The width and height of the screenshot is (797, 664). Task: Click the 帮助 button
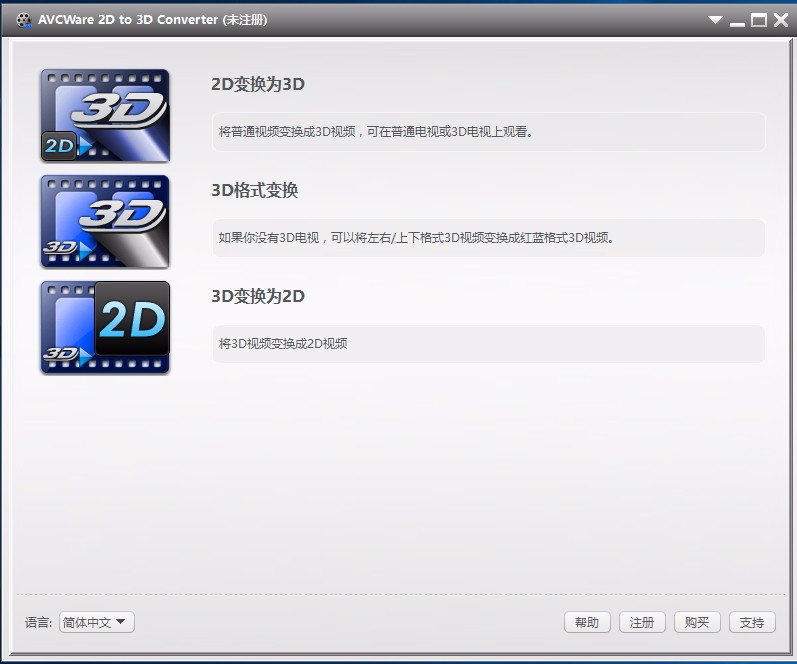coord(587,622)
